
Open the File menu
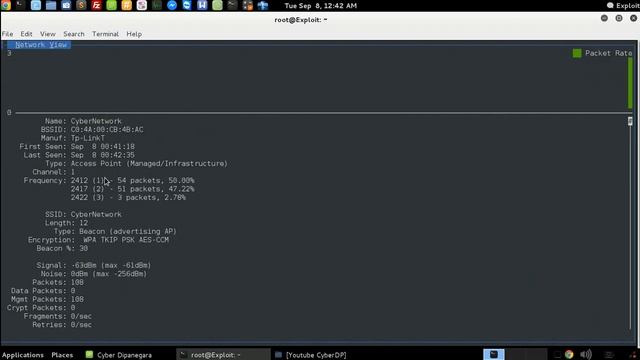tap(7, 34)
